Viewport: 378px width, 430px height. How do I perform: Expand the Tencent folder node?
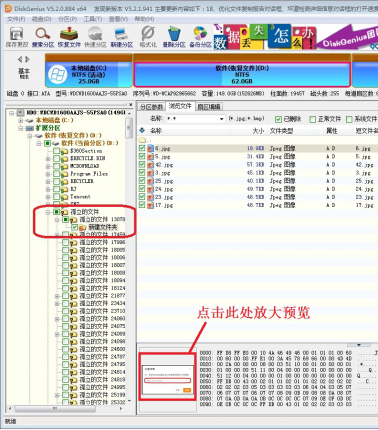coord(48,197)
